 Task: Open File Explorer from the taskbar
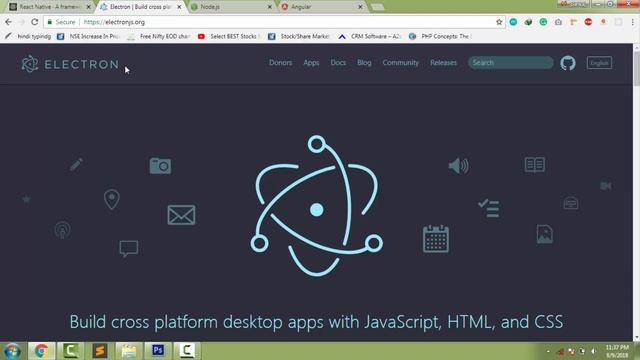(x=129, y=351)
